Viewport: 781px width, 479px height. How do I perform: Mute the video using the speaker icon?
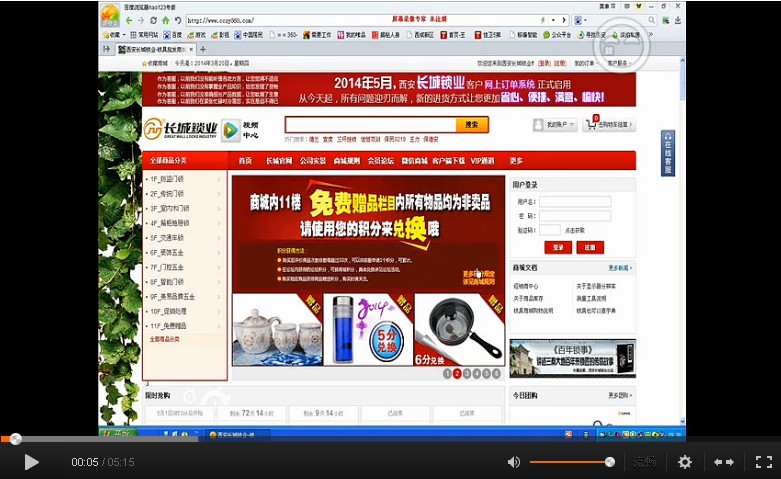tap(513, 462)
